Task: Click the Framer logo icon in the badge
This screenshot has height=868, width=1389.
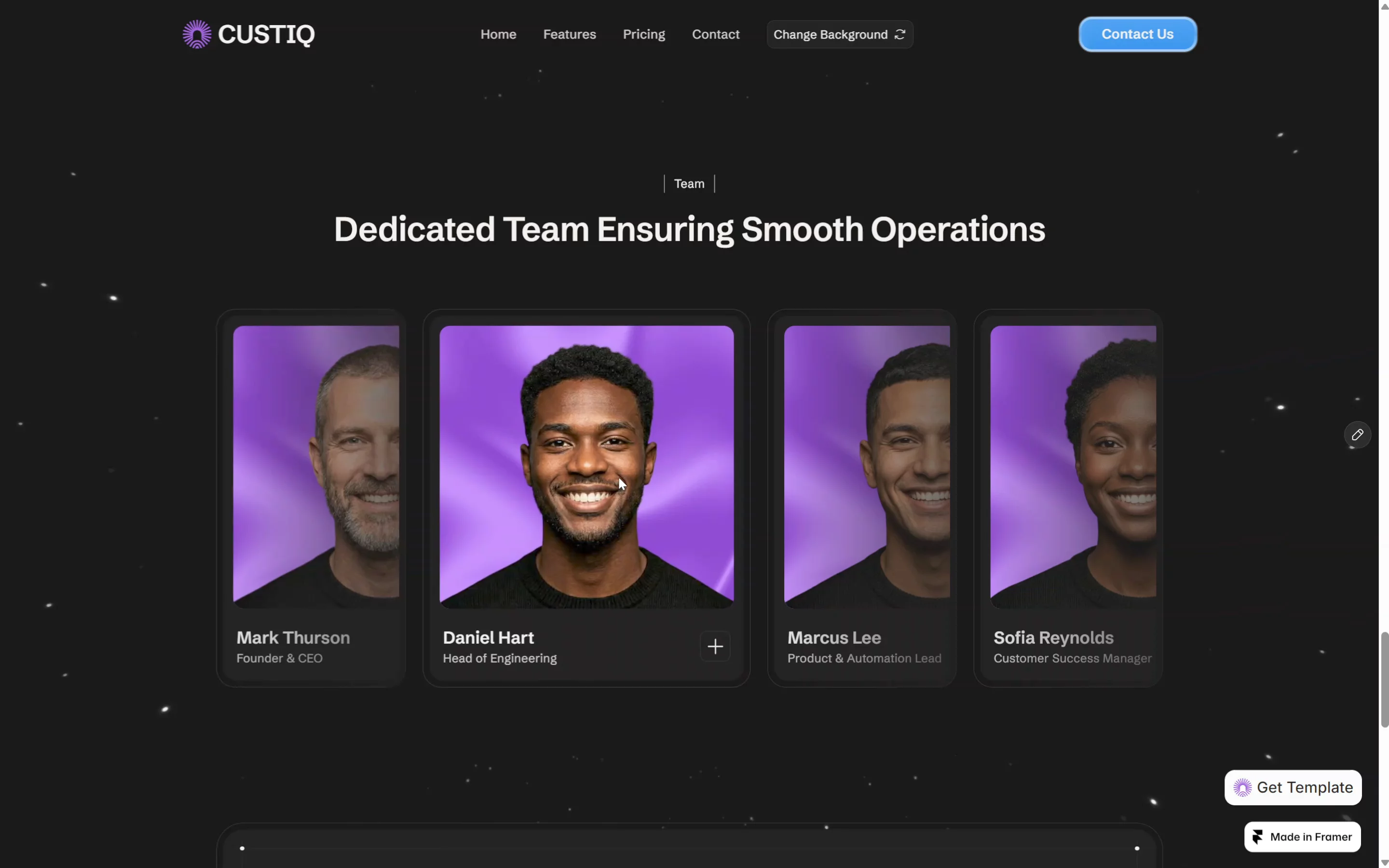Action: (x=1257, y=837)
